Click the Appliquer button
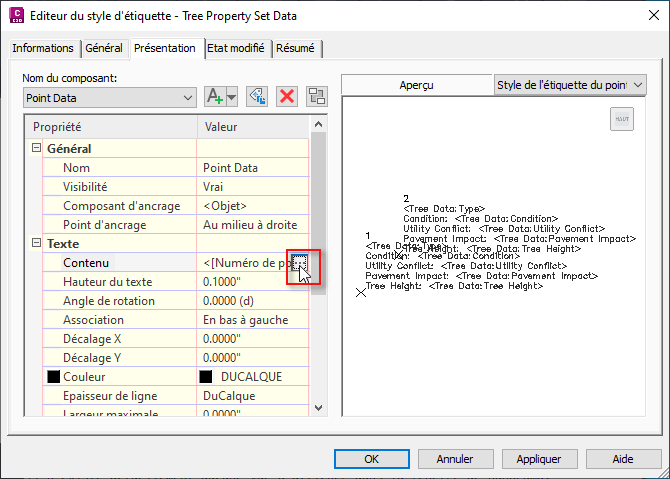670x479 pixels. [x=539, y=459]
